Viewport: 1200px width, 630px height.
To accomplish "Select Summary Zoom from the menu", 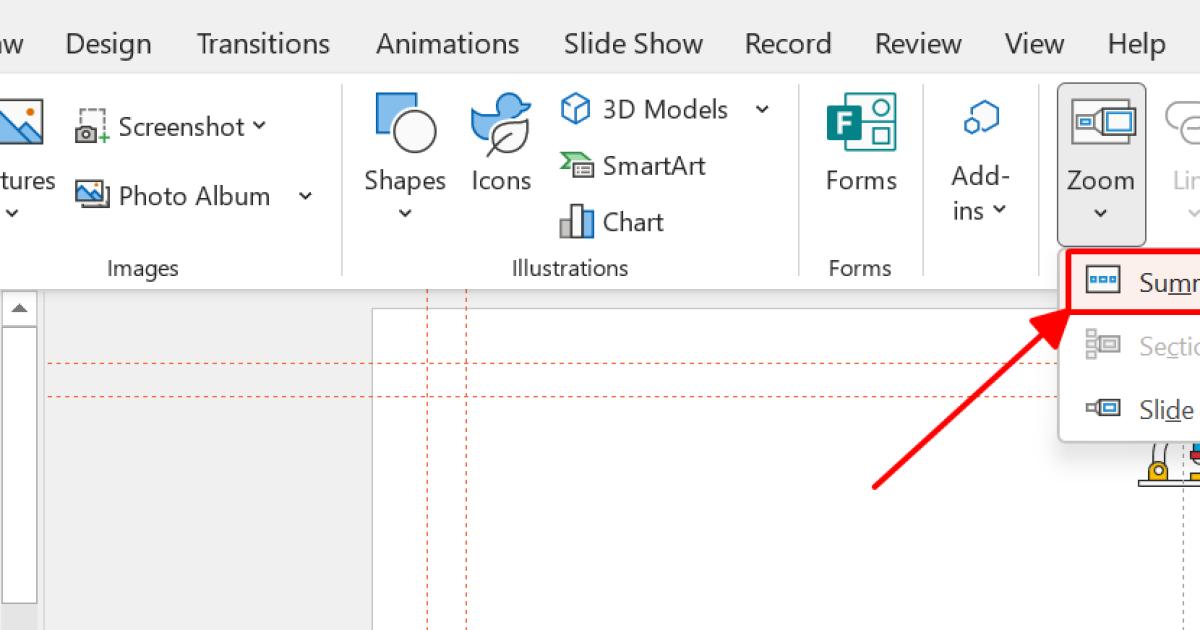I will 1160,281.
